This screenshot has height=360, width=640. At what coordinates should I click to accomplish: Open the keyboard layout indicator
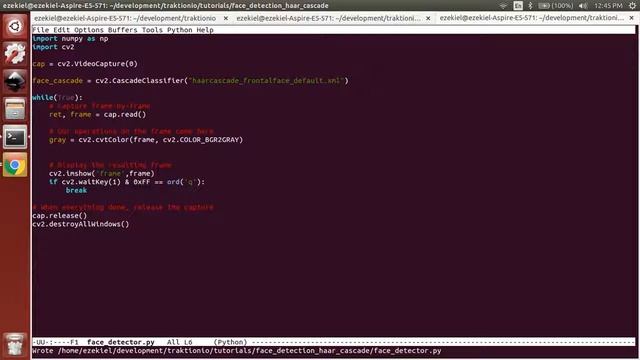pos(518,6)
